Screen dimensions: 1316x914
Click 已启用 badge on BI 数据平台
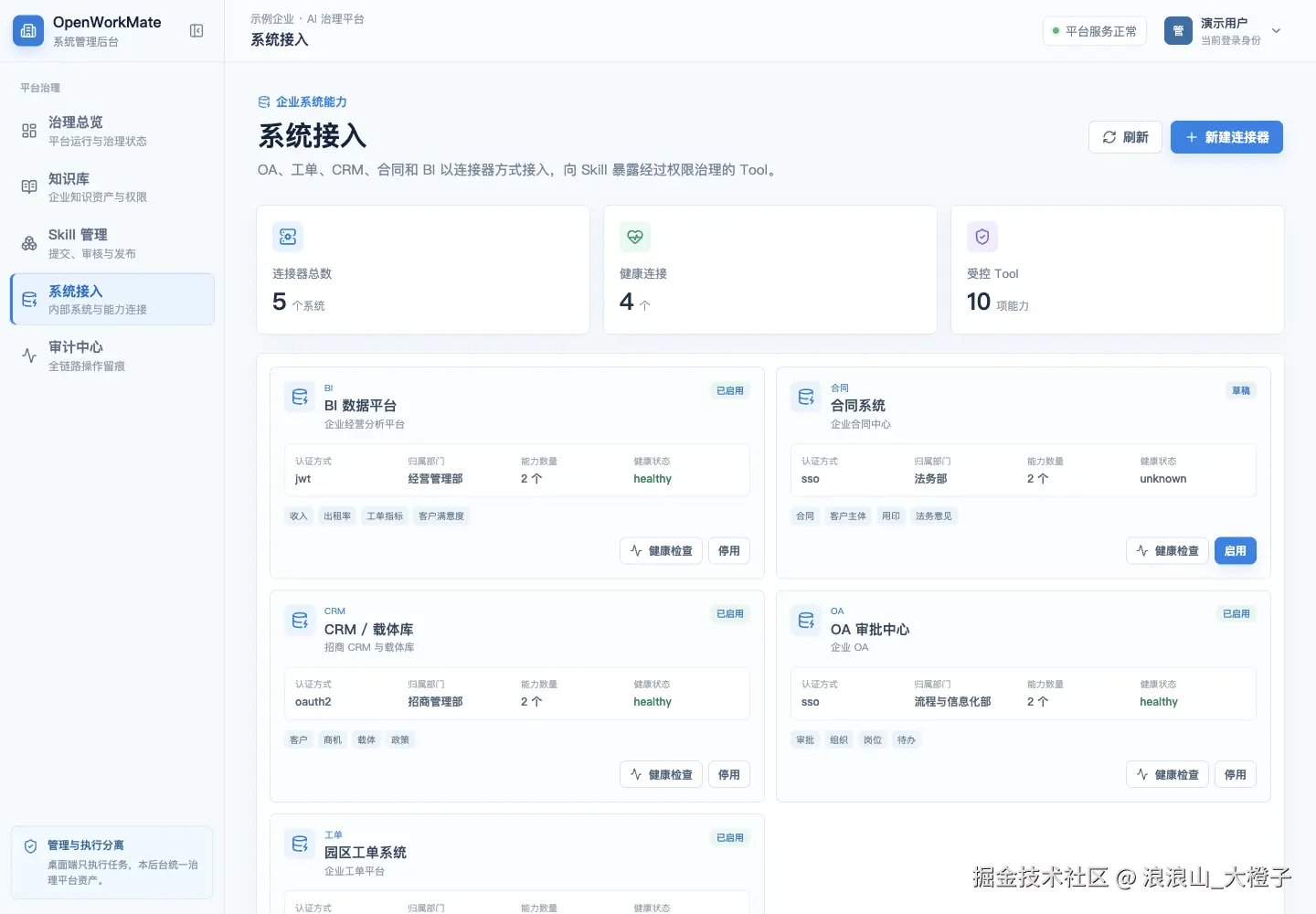pos(730,390)
